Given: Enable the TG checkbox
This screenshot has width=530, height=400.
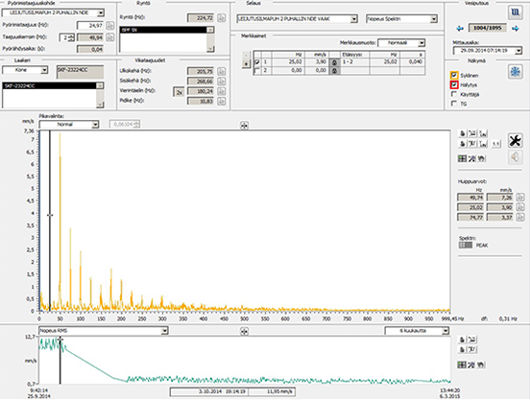Looking at the screenshot, I should click(x=454, y=103).
